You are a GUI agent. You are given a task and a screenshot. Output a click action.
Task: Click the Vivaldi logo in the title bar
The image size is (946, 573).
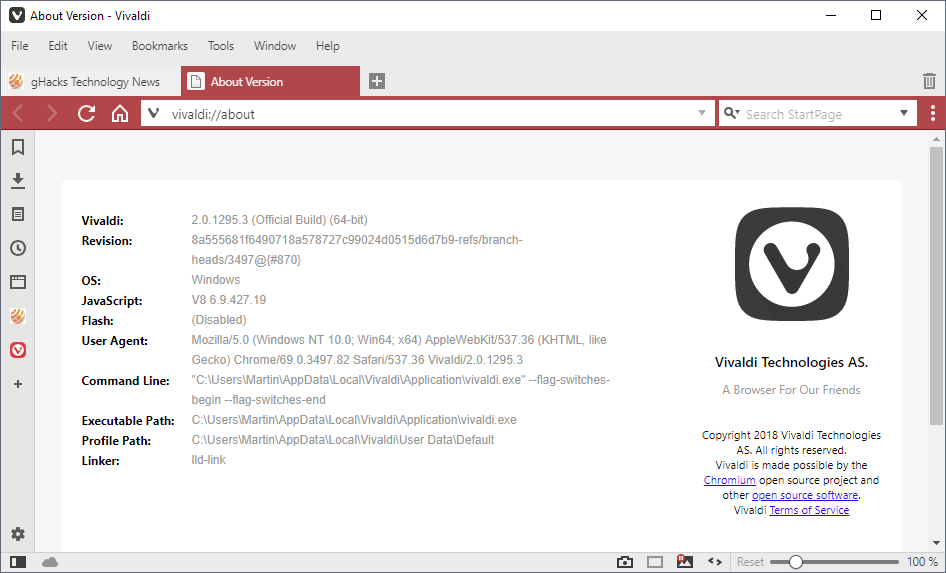[17, 16]
